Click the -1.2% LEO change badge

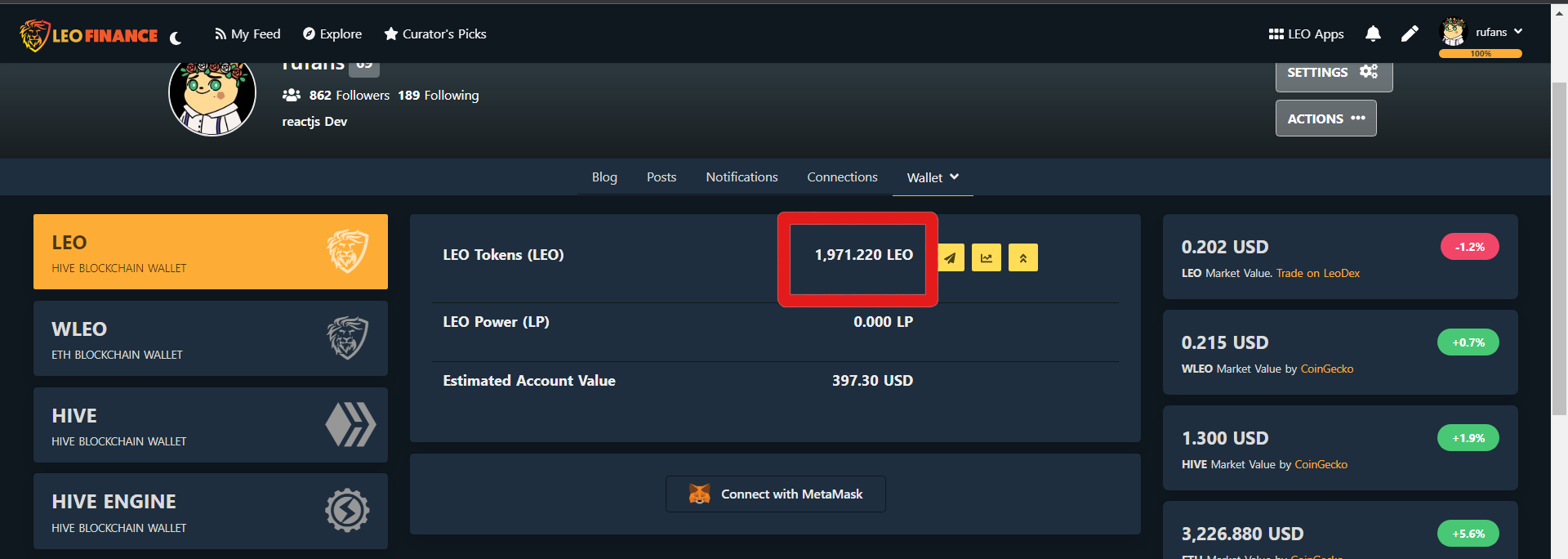coord(1470,247)
